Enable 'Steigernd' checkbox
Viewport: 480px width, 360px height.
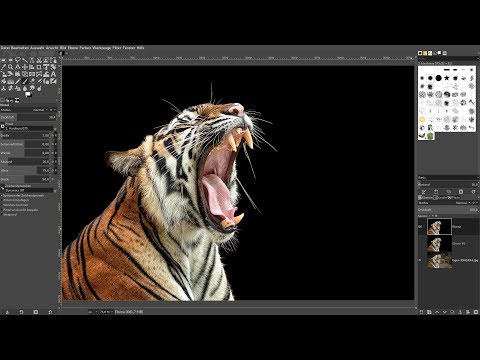(x=2, y=214)
